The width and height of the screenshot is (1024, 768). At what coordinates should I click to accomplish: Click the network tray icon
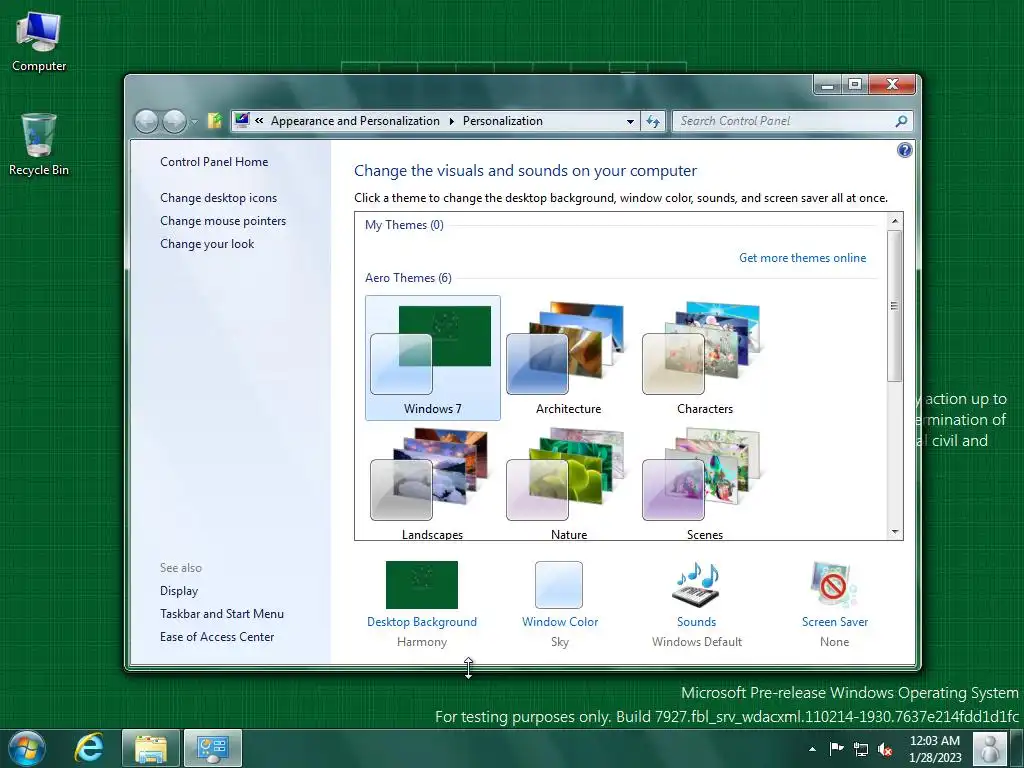point(861,749)
